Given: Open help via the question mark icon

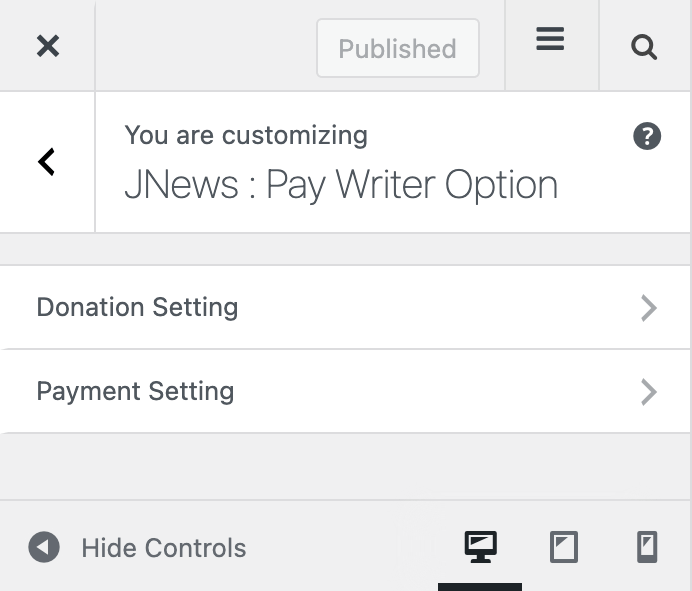Looking at the screenshot, I should pyautogui.click(x=647, y=137).
